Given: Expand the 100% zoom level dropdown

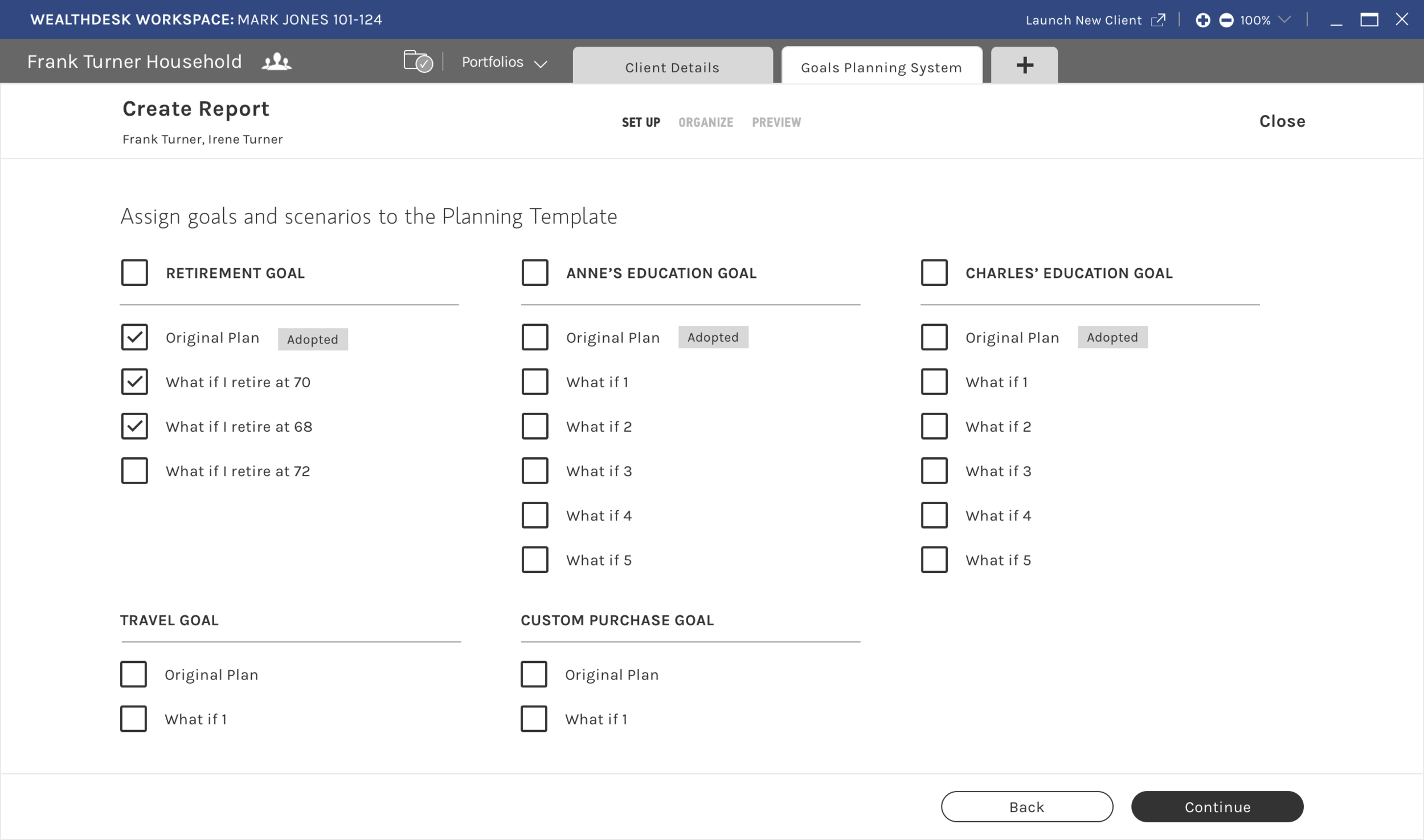Looking at the screenshot, I should click(1284, 20).
